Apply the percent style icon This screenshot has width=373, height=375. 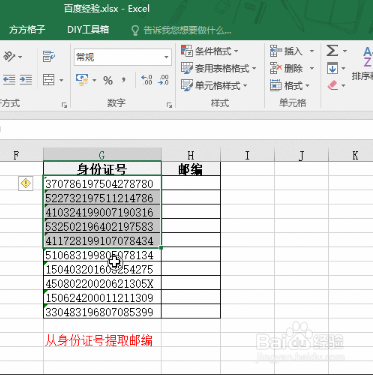(x=108, y=80)
